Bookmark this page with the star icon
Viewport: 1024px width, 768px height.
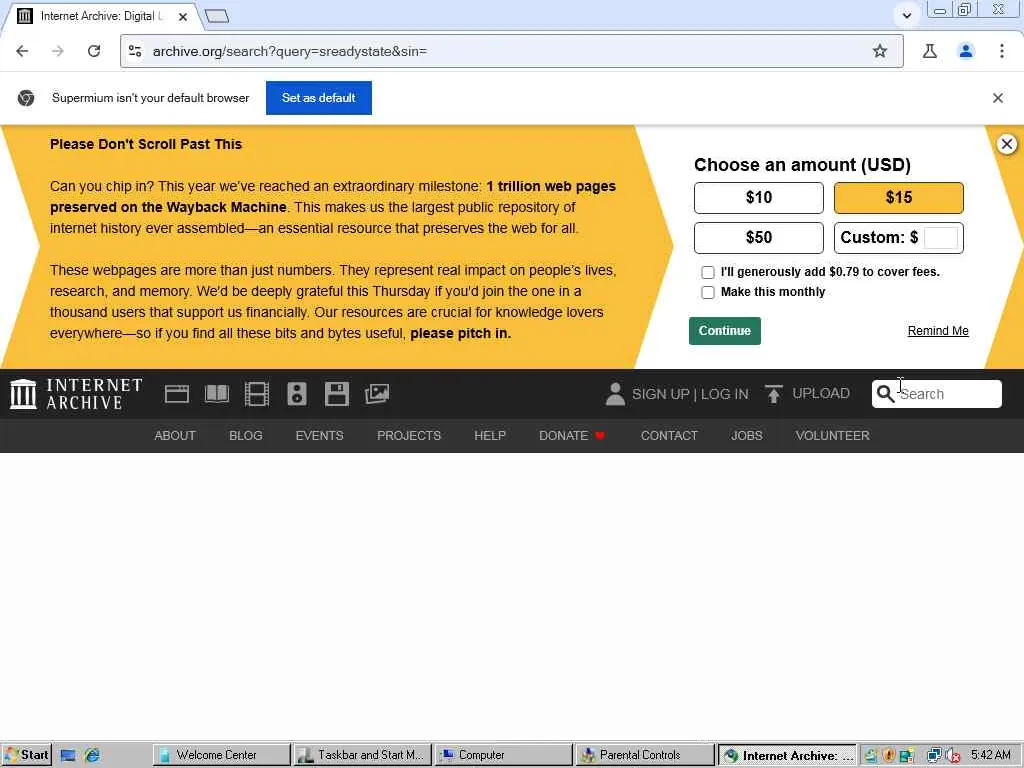tap(880, 51)
